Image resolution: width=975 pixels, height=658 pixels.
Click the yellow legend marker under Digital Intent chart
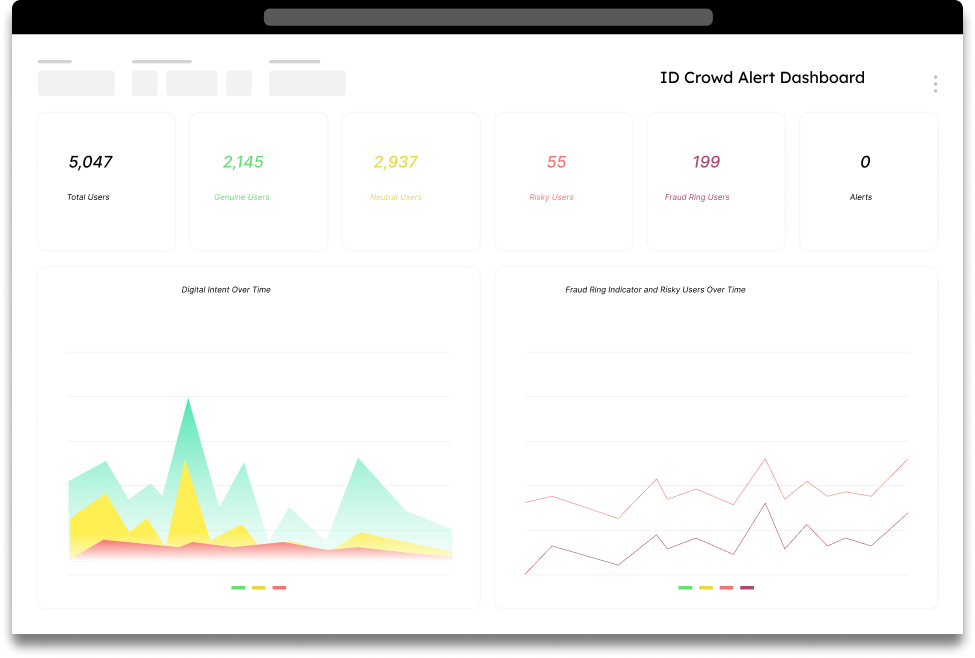tap(259, 587)
